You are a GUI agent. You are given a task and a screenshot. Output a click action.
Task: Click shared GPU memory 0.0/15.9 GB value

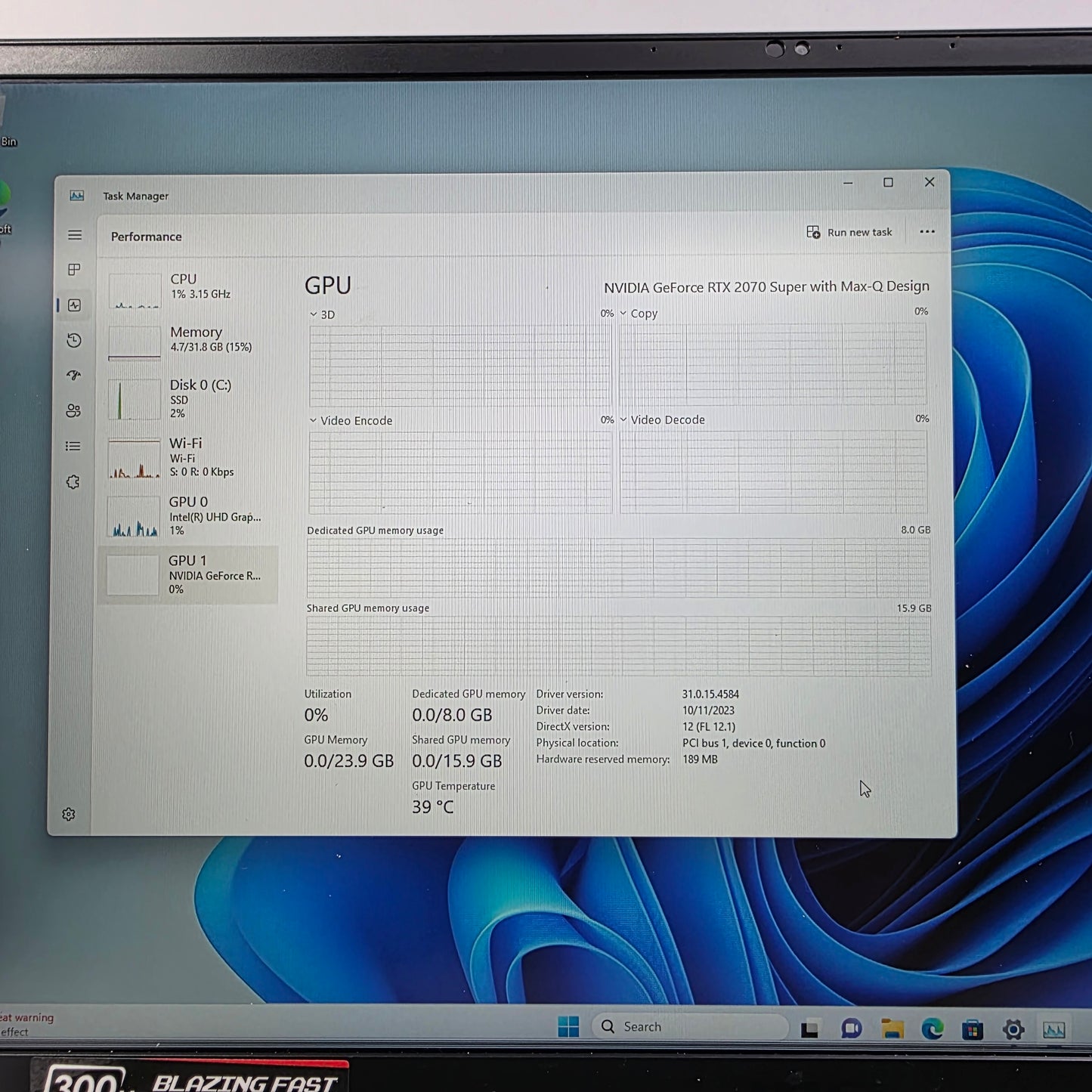[x=456, y=761]
